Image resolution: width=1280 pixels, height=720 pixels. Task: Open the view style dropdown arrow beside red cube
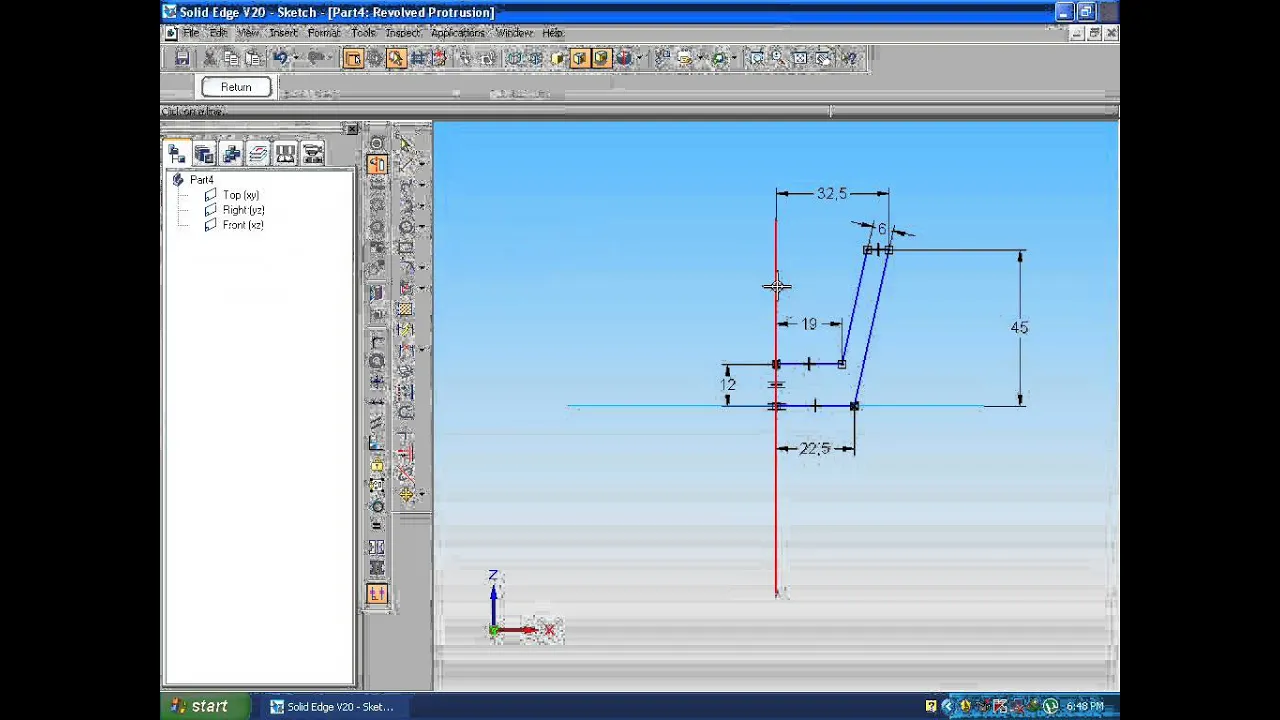coord(639,59)
